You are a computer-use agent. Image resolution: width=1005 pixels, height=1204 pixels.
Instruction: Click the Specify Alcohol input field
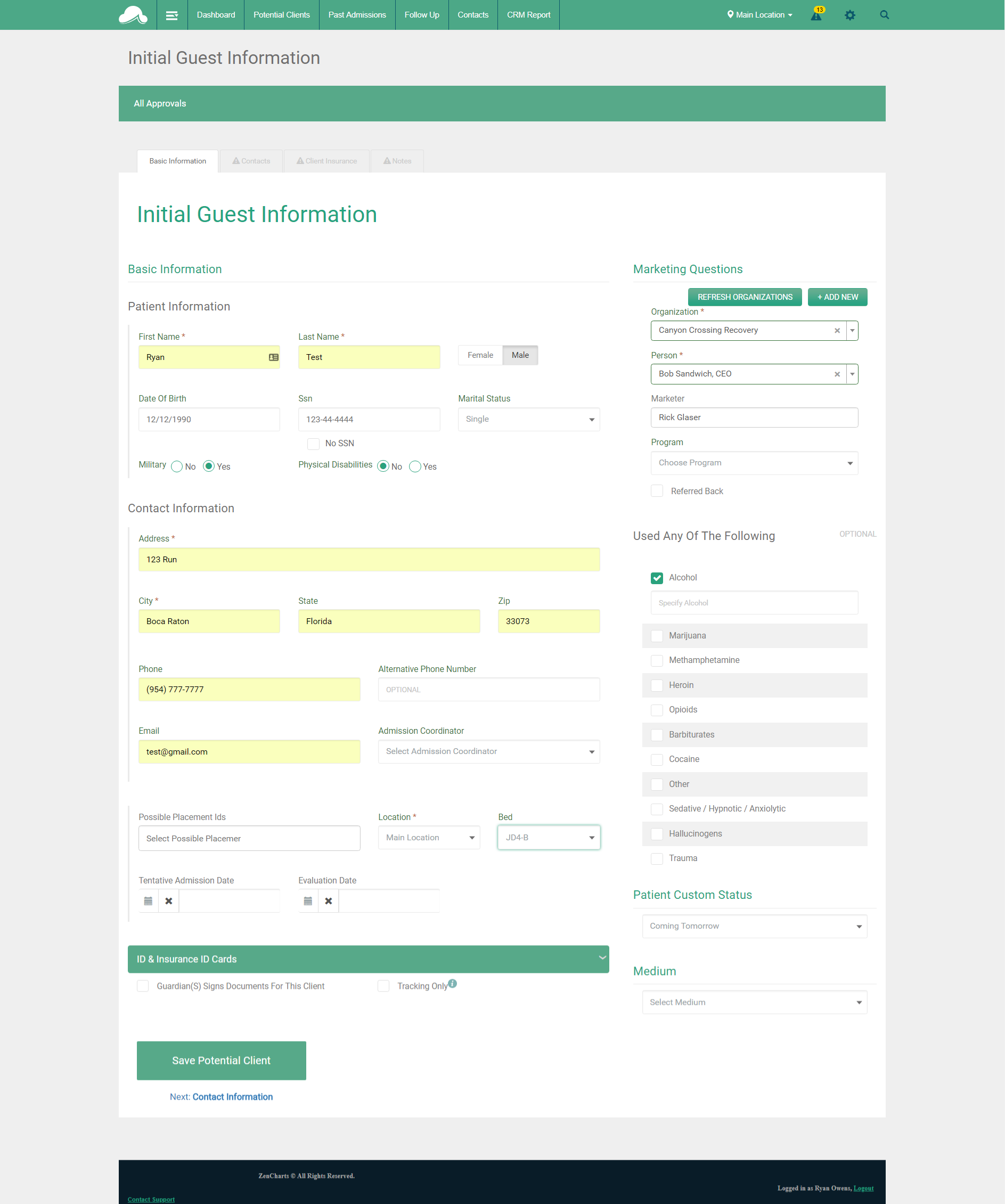[x=755, y=603]
